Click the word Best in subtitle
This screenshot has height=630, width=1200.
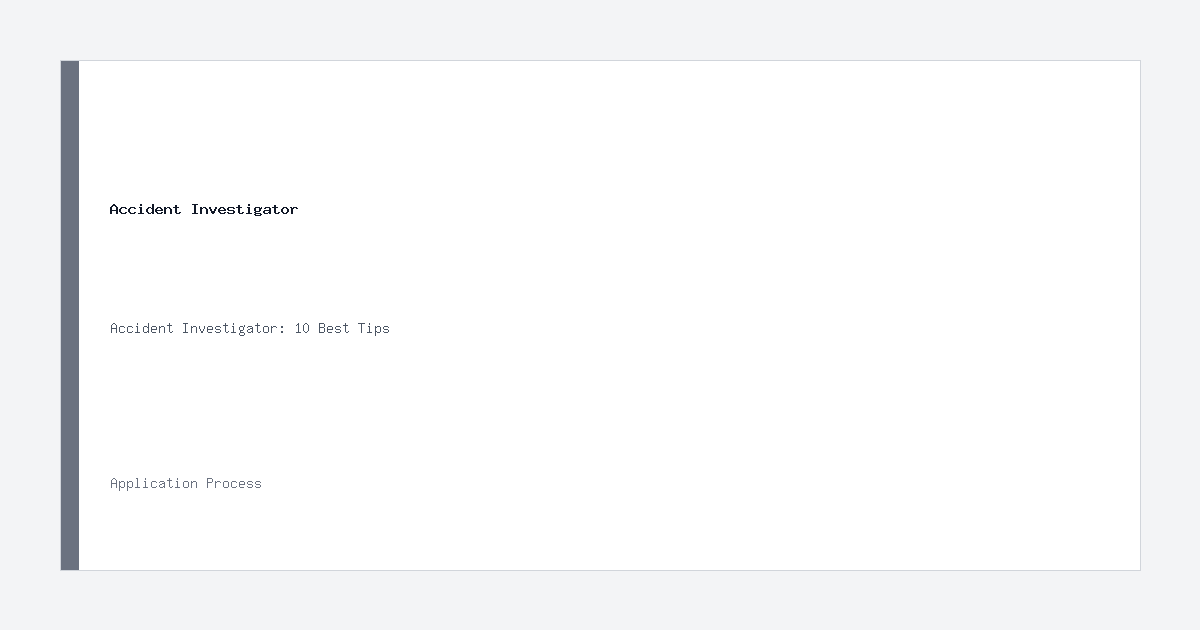[x=334, y=328]
